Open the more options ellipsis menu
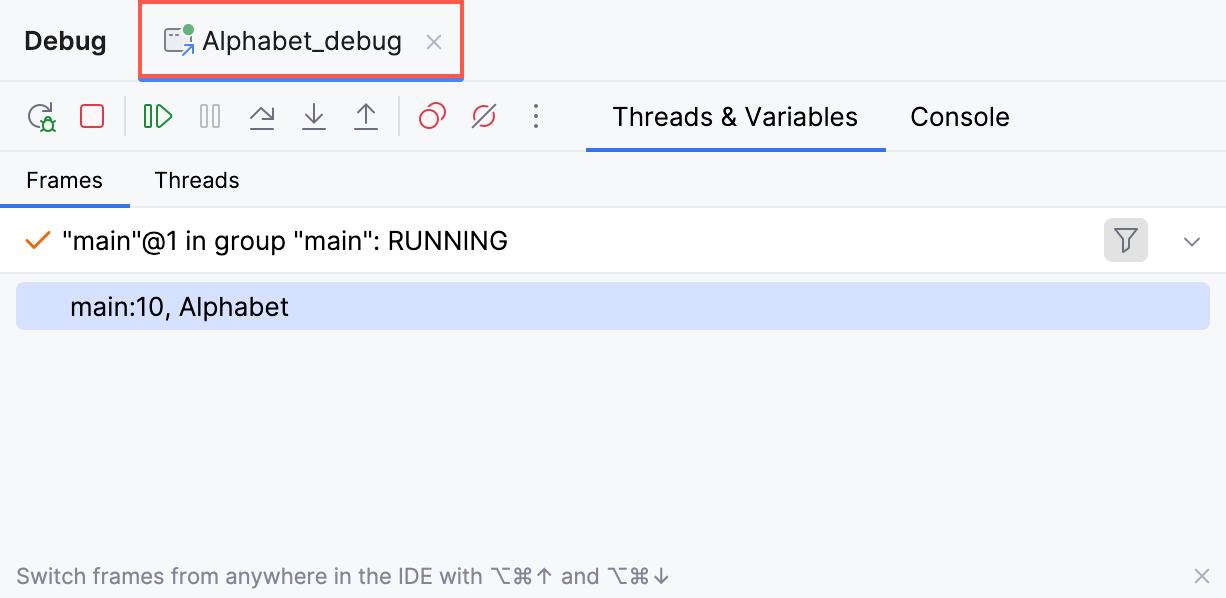 pos(537,116)
